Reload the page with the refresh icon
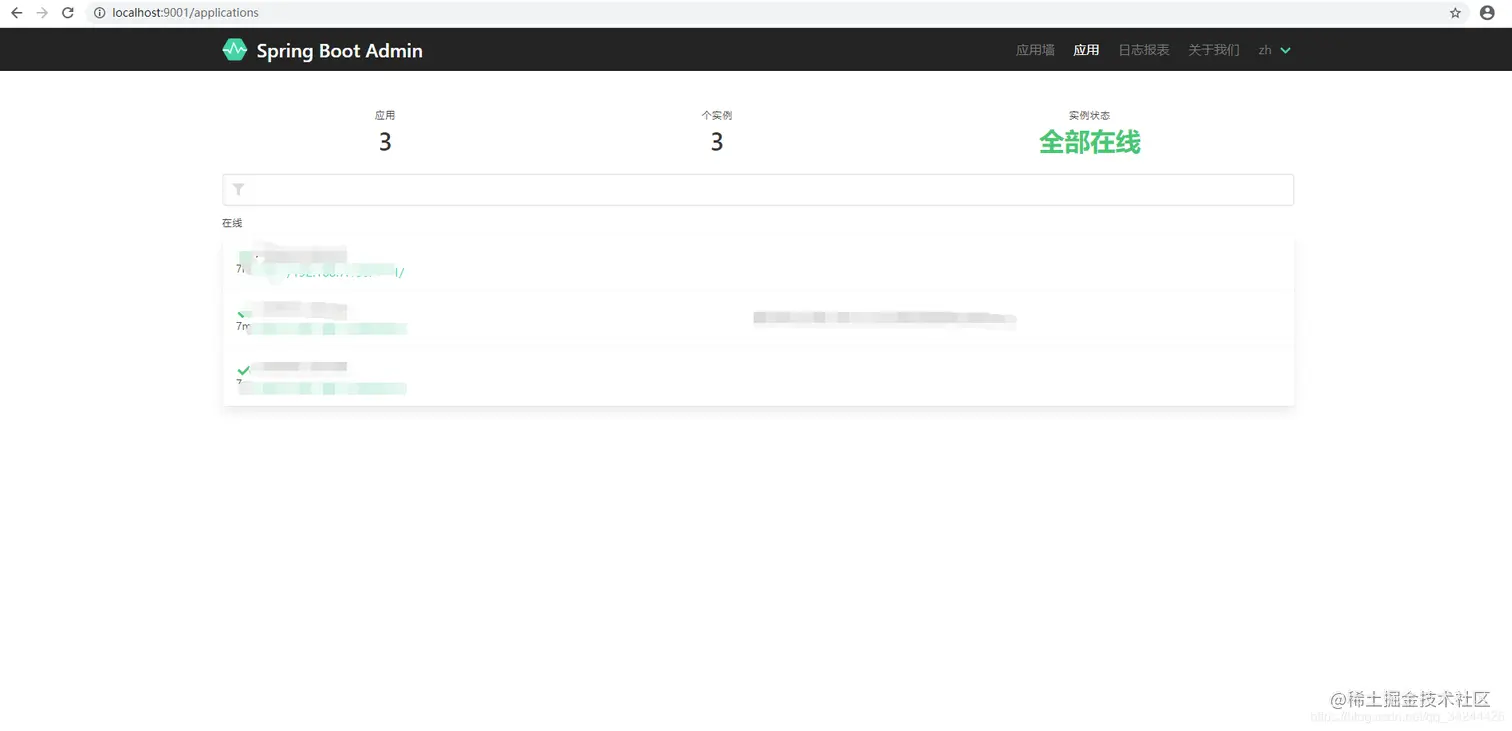The width and height of the screenshot is (1512, 731). pyautogui.click(x=68, y=13)
